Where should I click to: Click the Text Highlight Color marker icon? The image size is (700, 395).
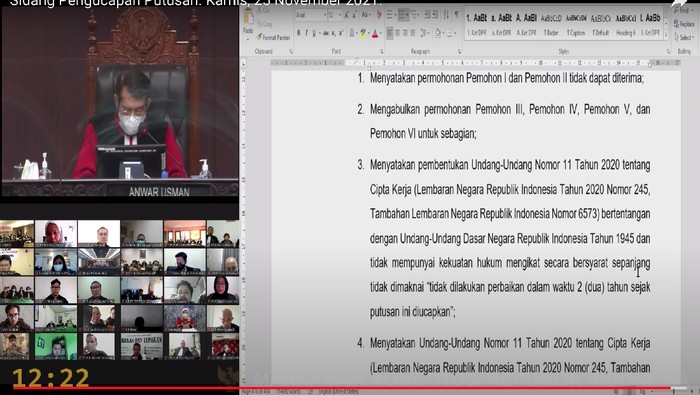pos(363,33)
